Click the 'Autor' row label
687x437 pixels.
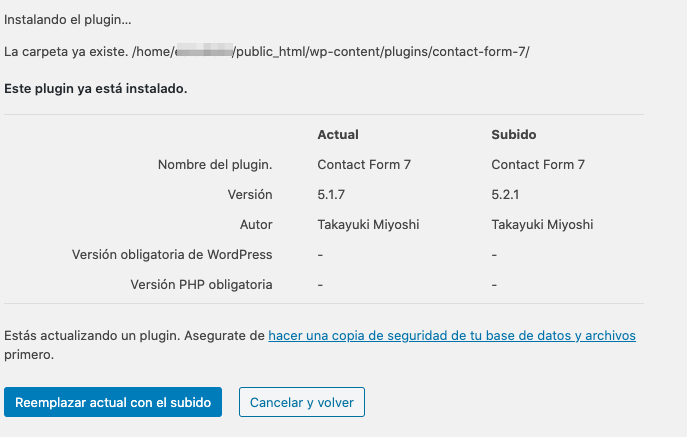pyautogui.click(x=256, y=225)
